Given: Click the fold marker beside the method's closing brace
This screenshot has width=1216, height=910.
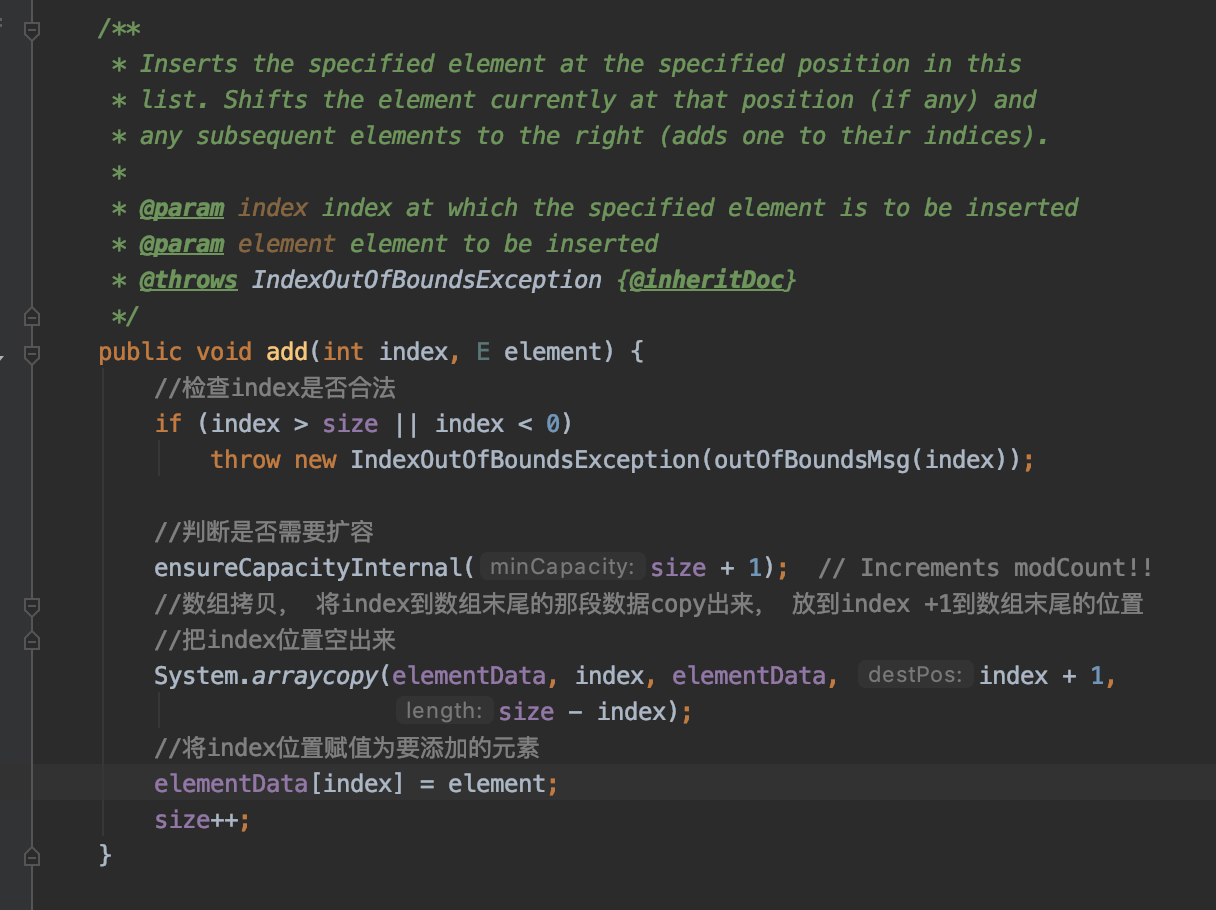Looking at the screenshot, I should 32,857.
